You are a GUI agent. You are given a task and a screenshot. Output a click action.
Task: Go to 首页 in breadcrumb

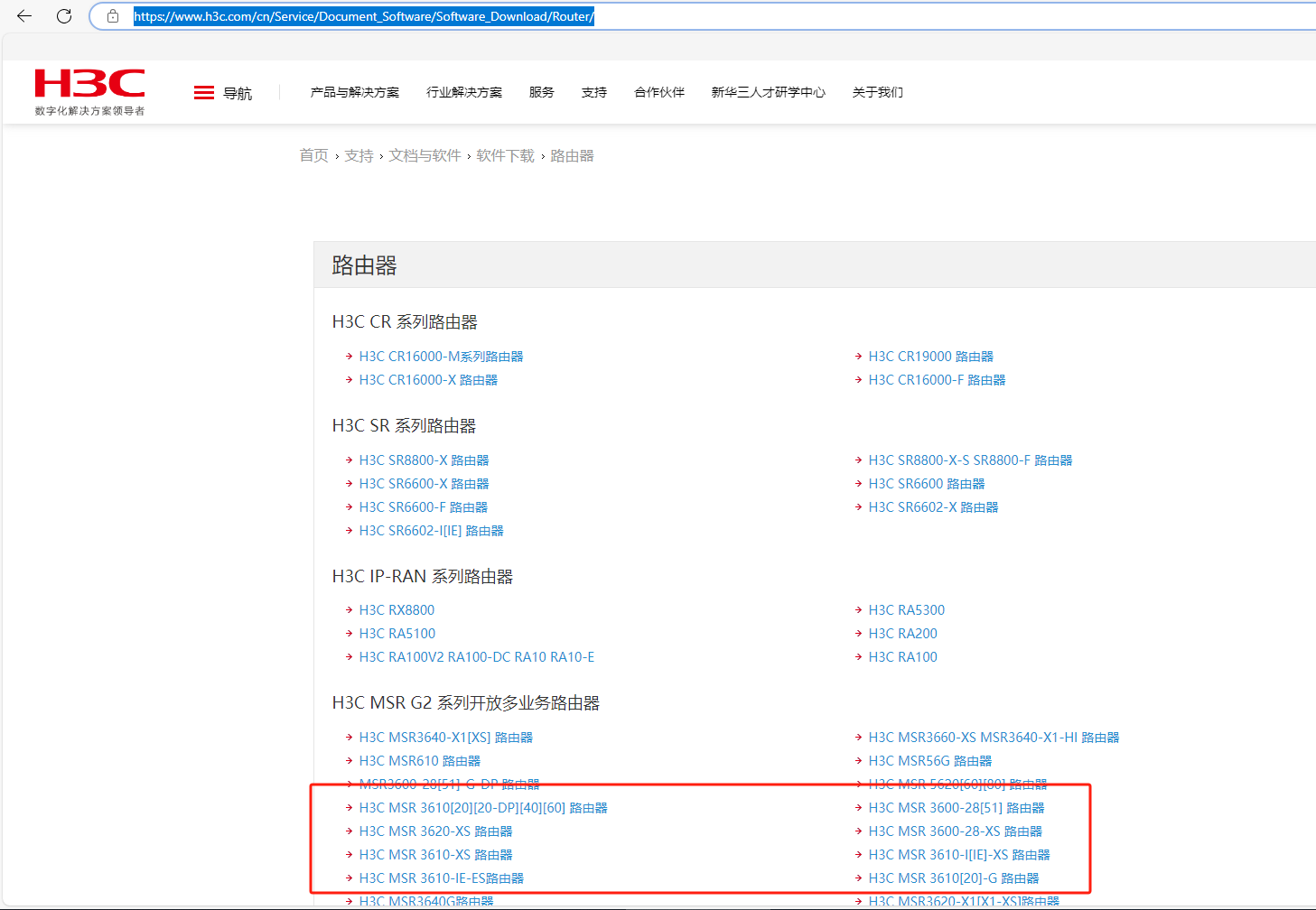tap(314, 156)
